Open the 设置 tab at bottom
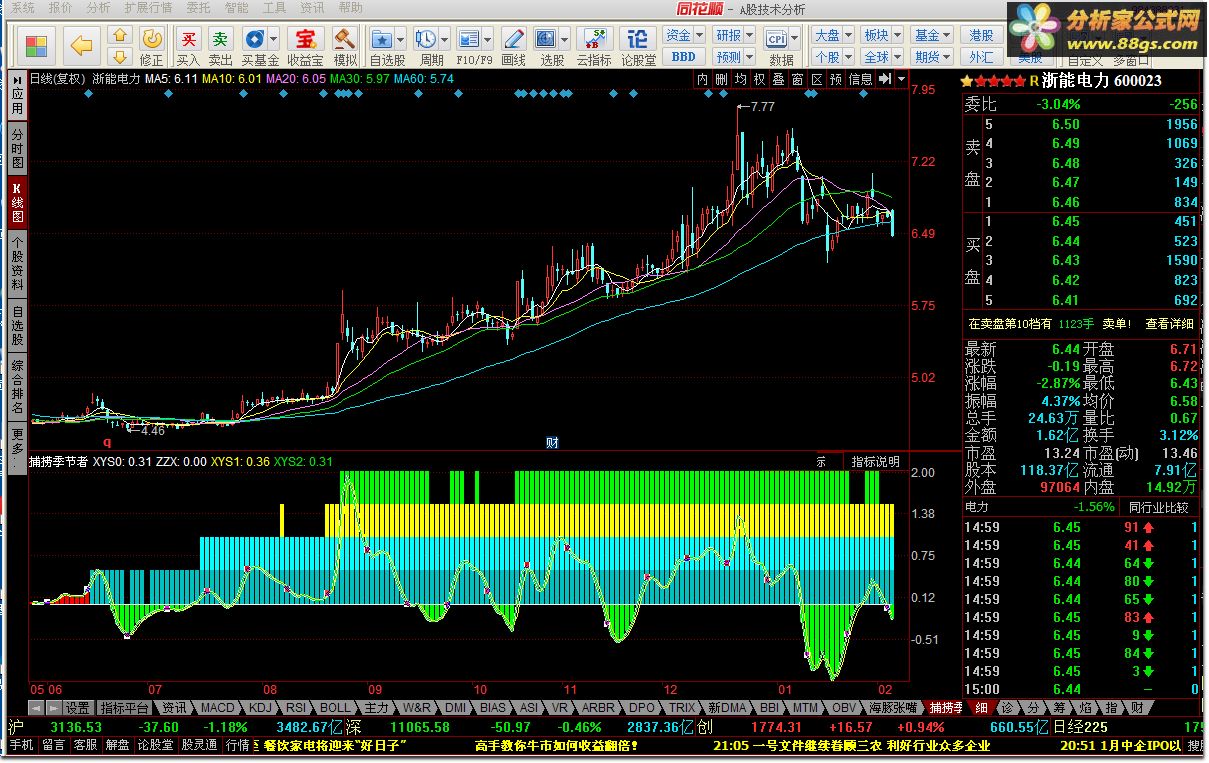1209x763 pixels. click(77, 707)
